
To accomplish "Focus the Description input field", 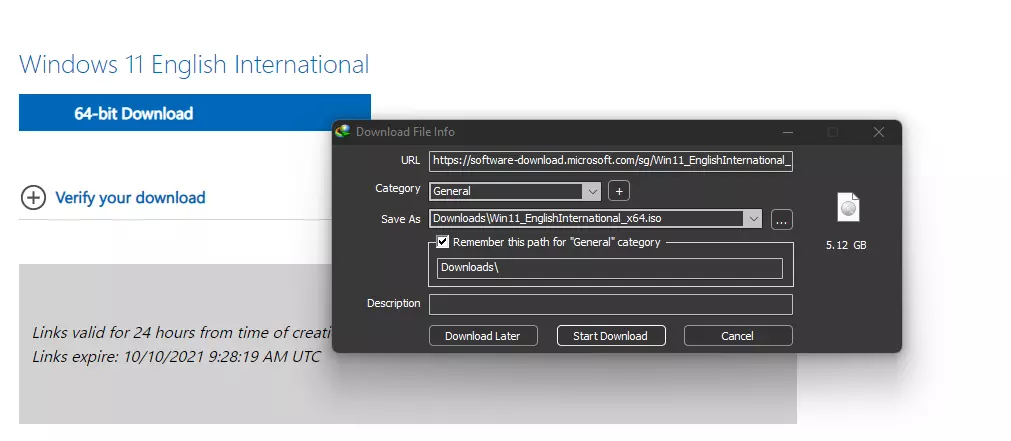I will point(610,304).
